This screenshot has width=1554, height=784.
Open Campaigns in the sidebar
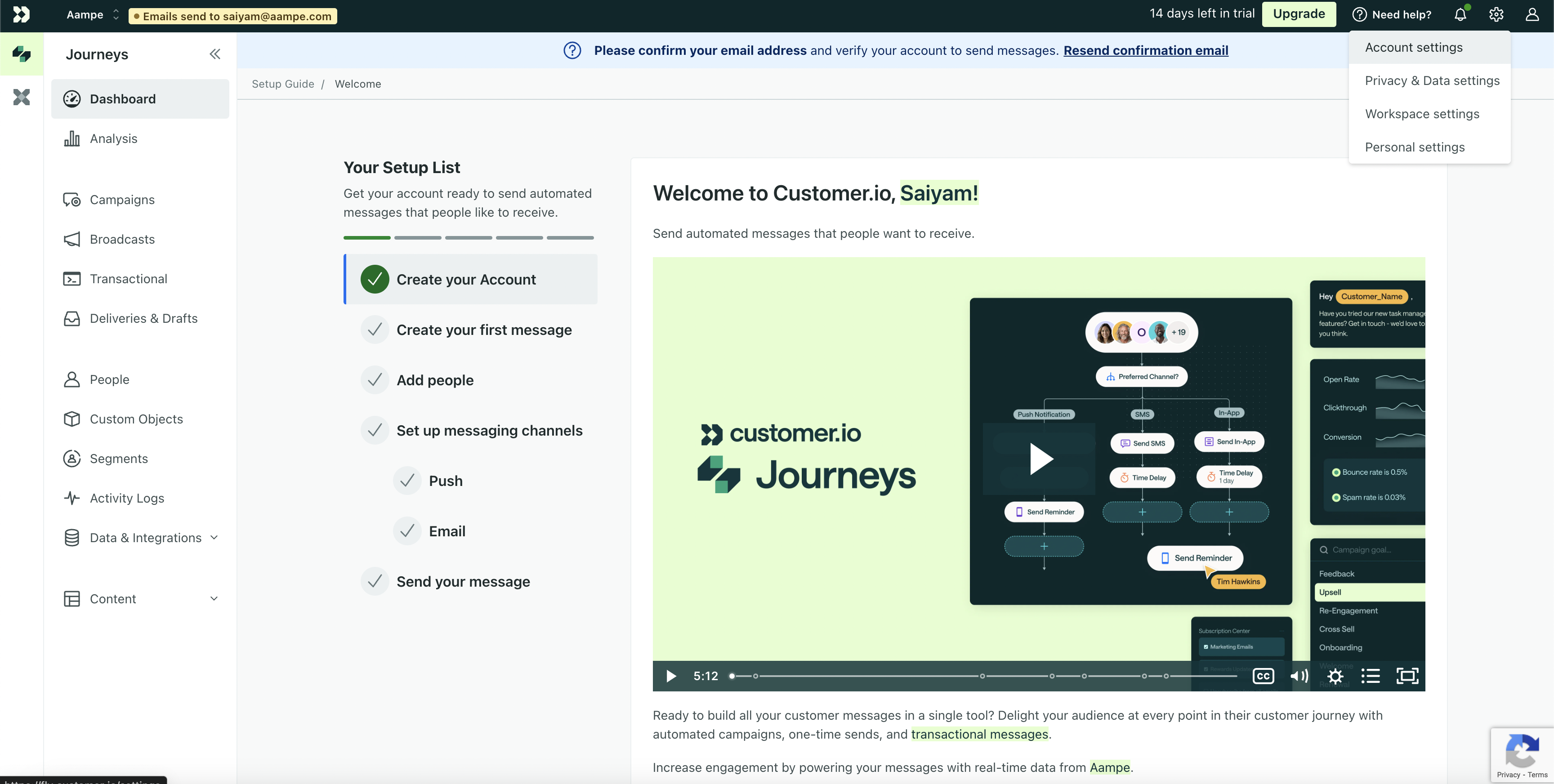point(122,200)
